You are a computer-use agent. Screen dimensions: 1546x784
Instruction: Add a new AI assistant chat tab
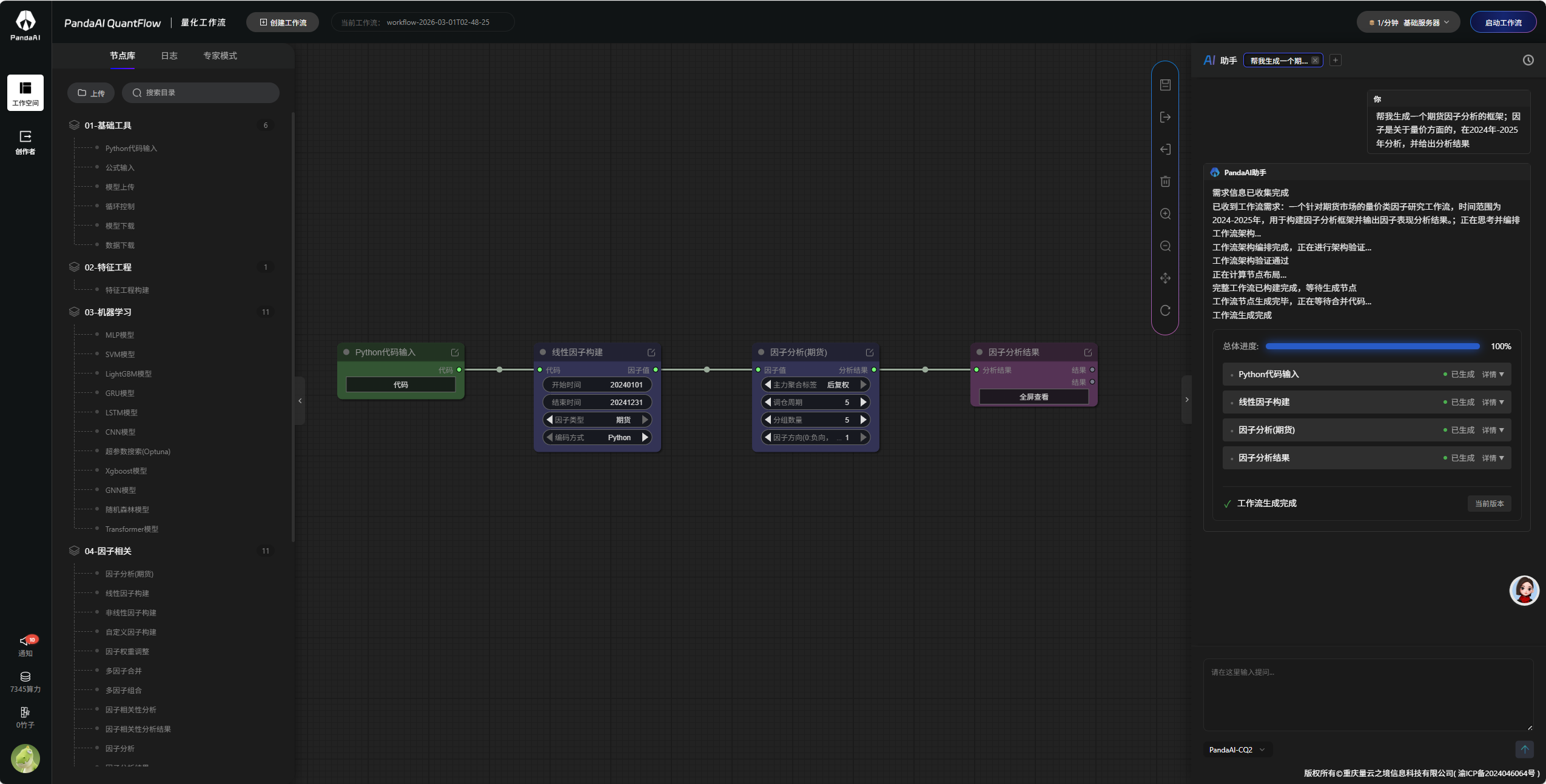[1335, 60]
